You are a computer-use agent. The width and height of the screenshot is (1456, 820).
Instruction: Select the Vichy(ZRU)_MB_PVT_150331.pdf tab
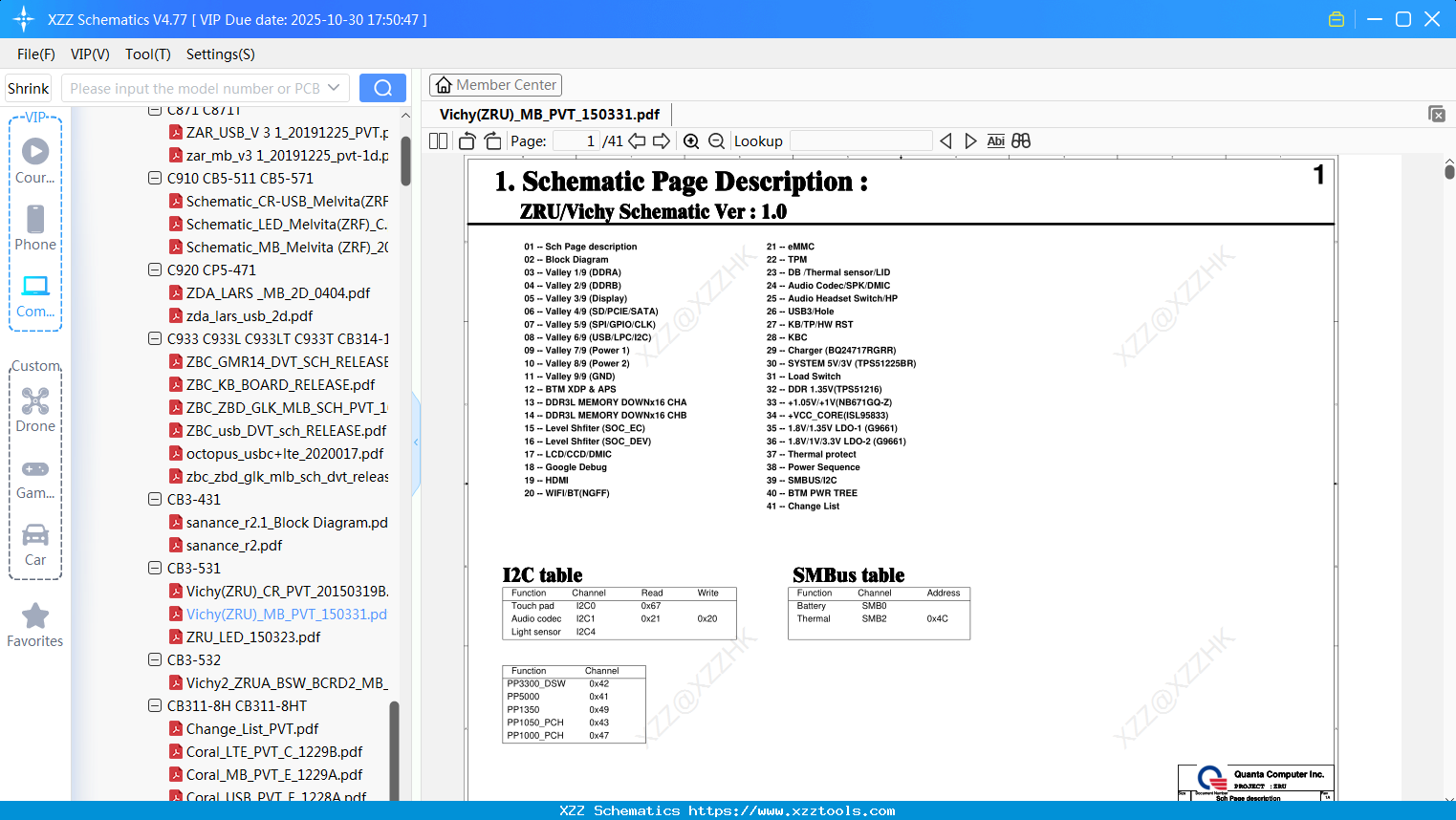click(550, 115)
